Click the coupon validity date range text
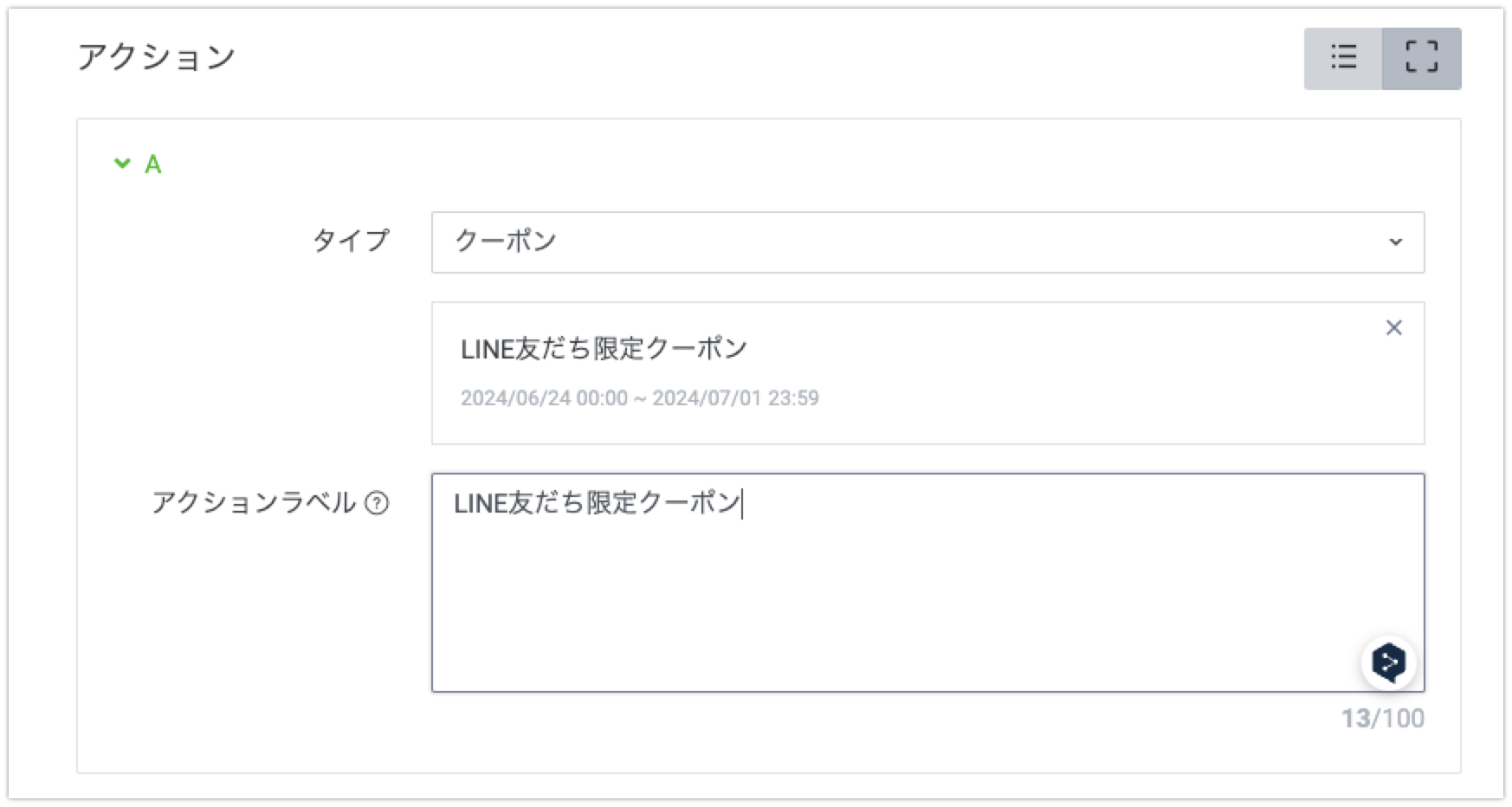The image size is (1512, 807). [639, 398]
